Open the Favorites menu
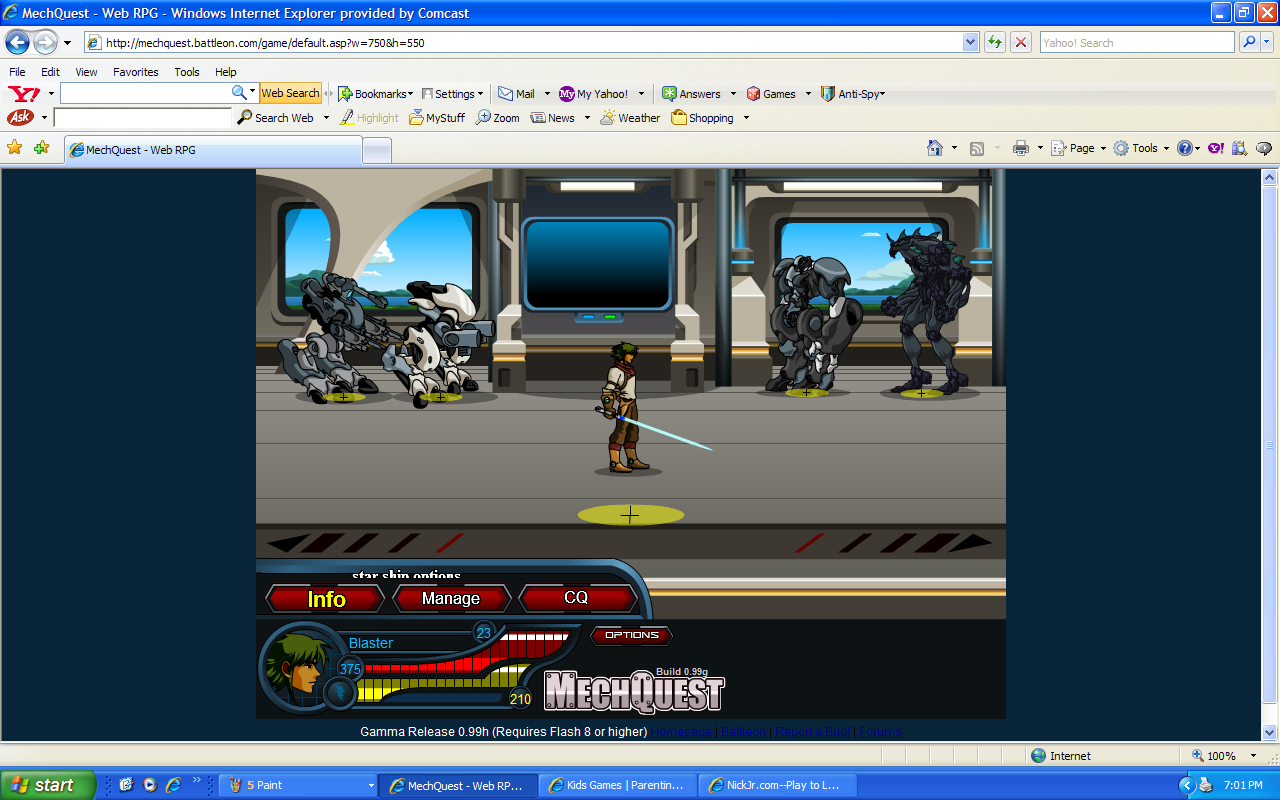The image size is (1280, 800). click(138, 71)
